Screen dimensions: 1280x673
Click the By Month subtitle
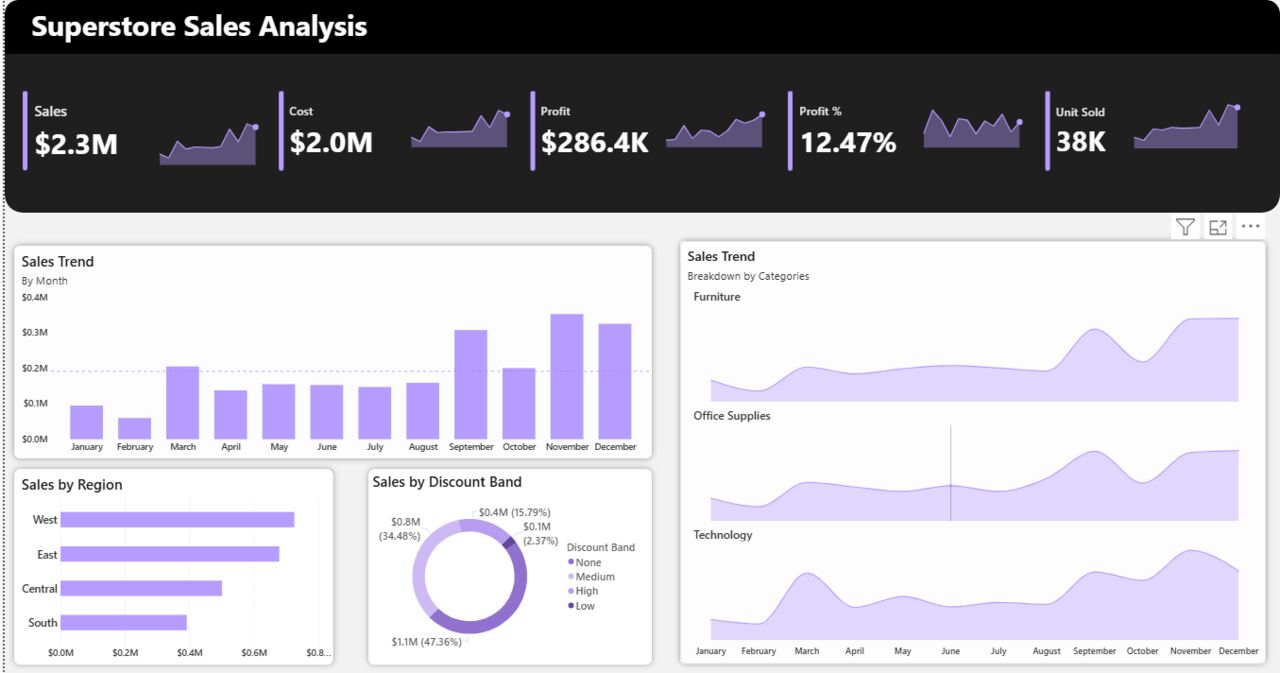click(x=45, y=281)
